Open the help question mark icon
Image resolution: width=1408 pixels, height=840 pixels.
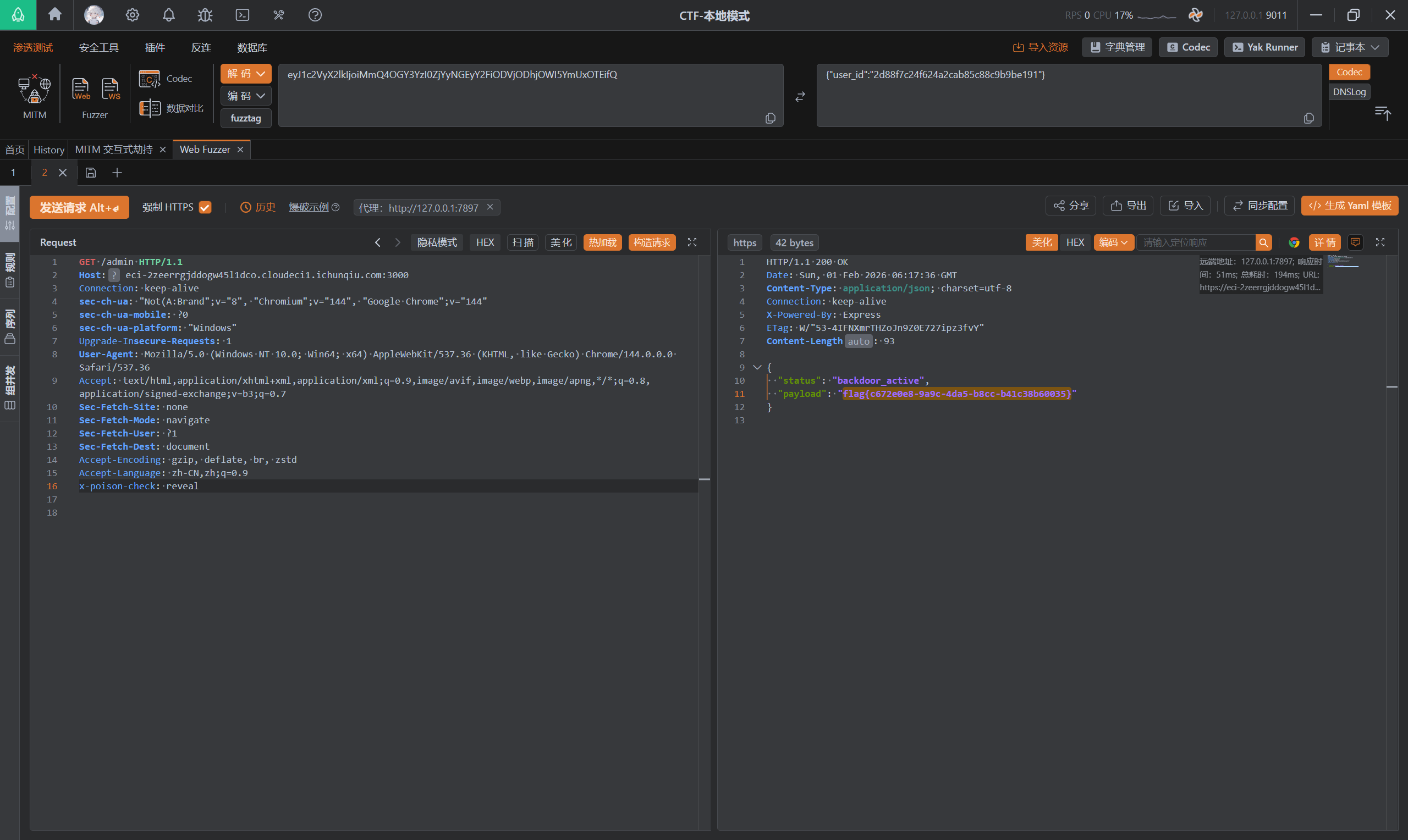(x=315, y=15)
